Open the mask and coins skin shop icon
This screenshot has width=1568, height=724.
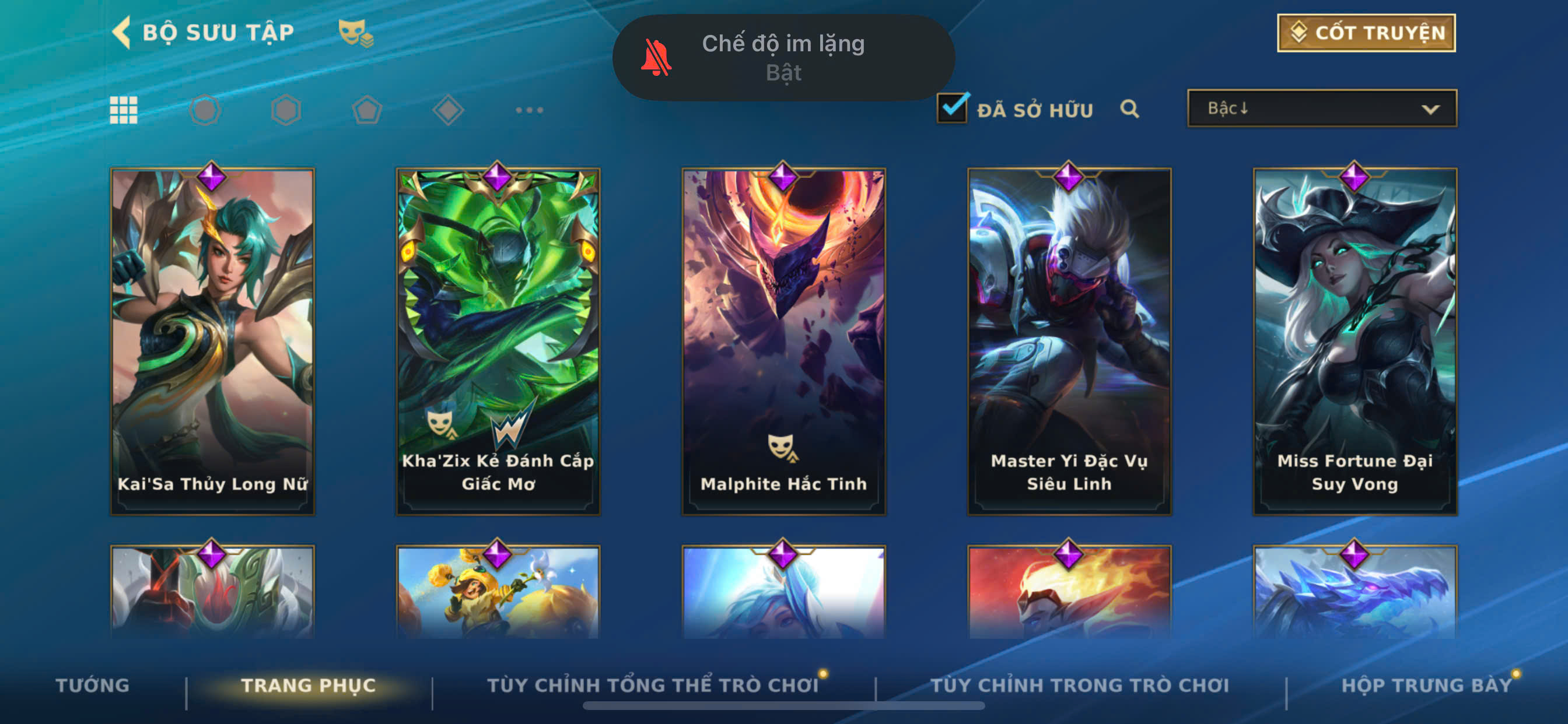click(x=355, y=33)
